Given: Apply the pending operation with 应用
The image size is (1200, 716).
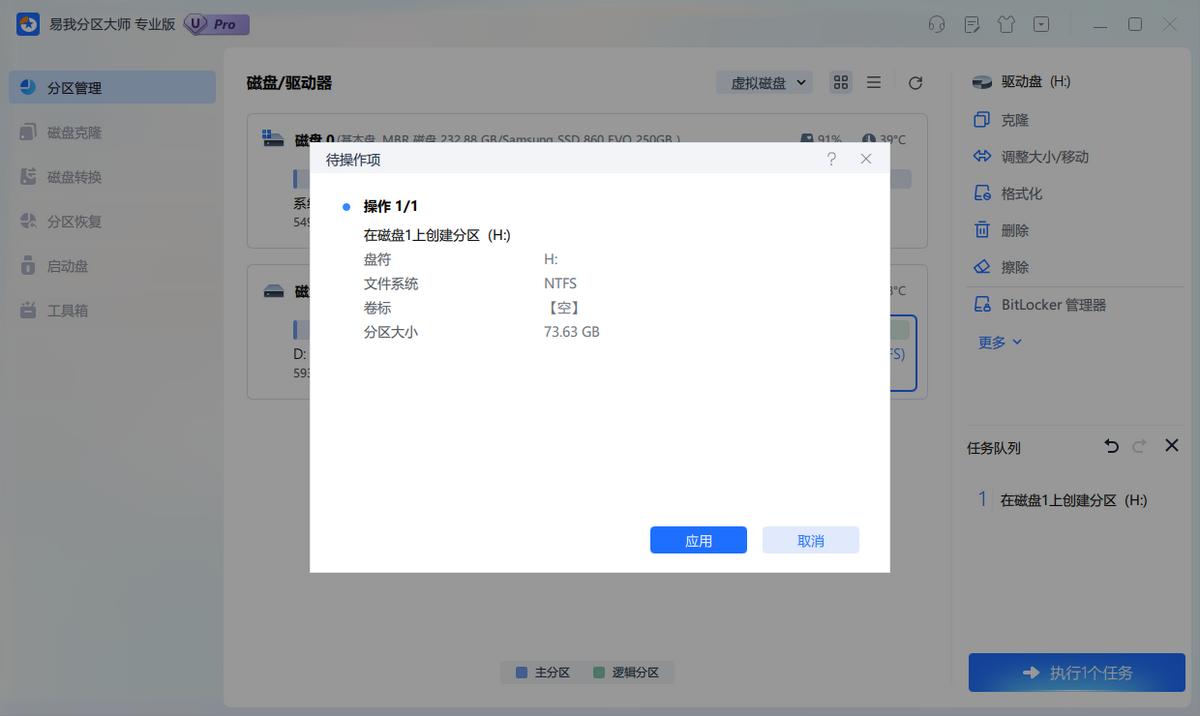Looking at the screenshot, I should 698,539.
